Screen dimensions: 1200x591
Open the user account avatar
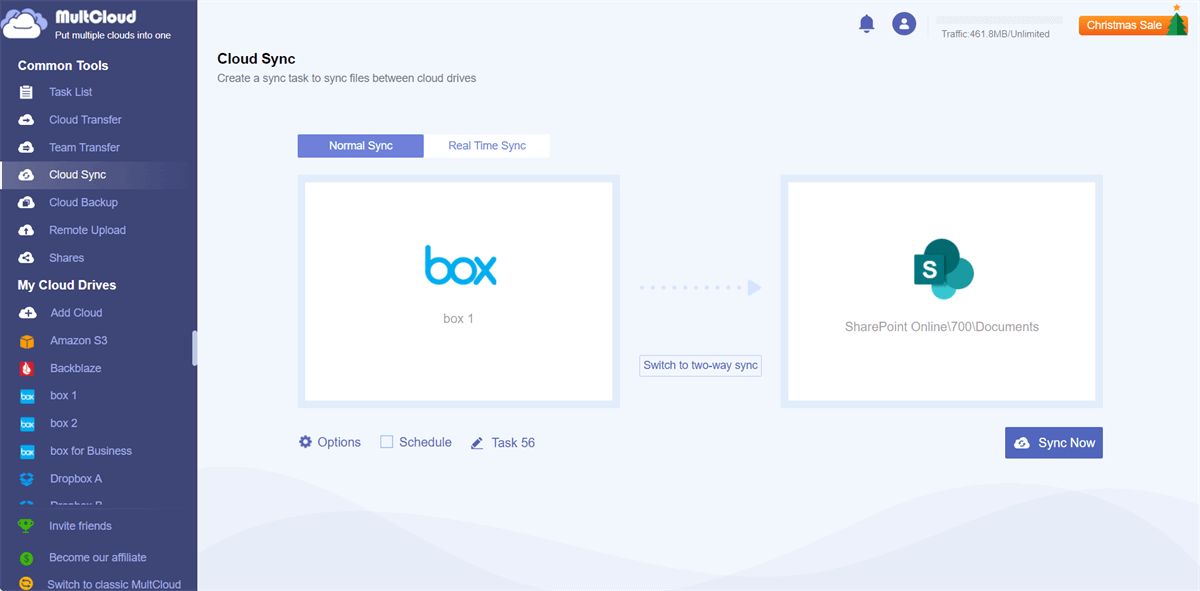904,24
